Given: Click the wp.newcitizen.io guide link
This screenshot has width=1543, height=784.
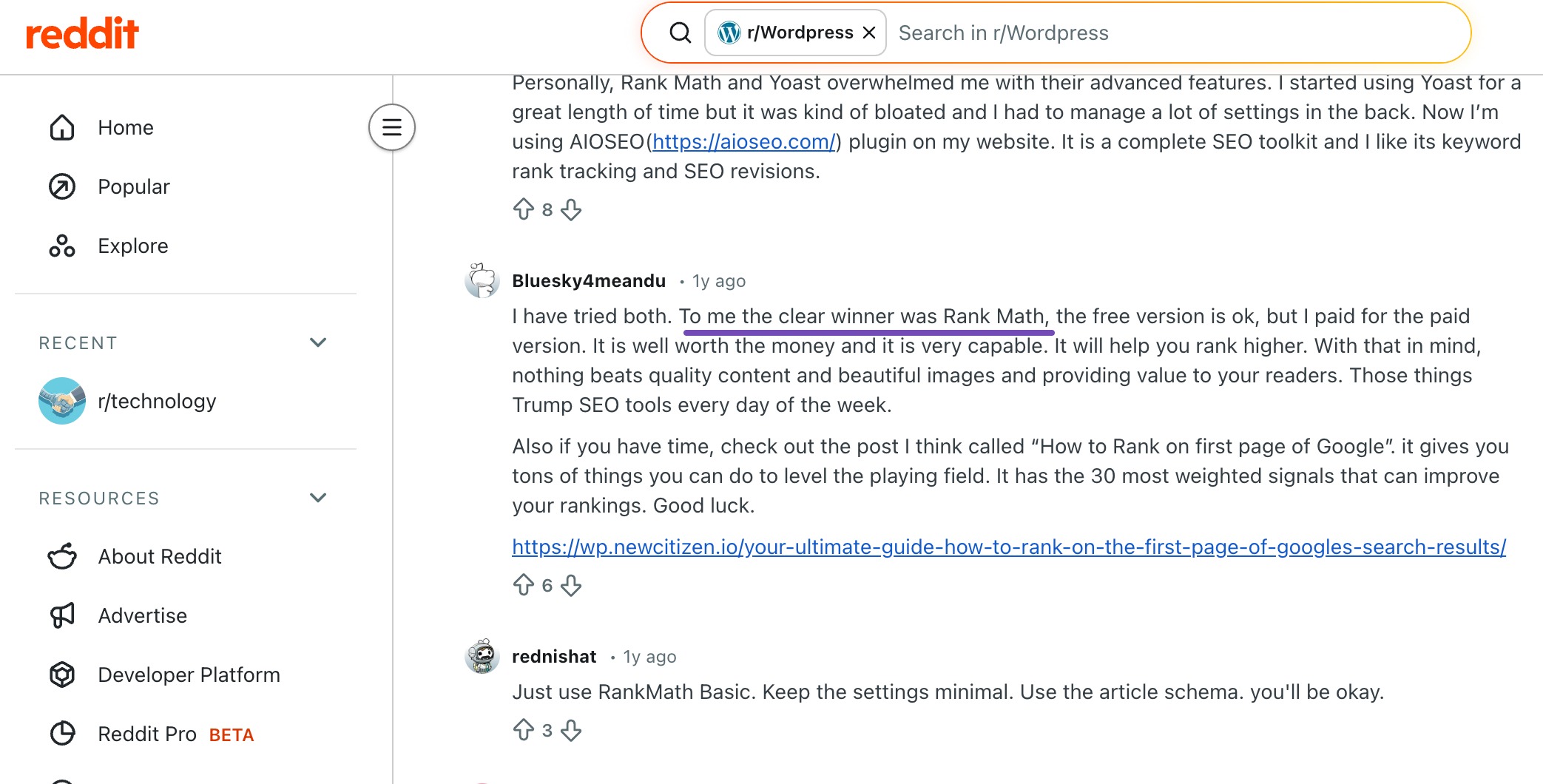Looking at the screenshot, I should 1008,547.
